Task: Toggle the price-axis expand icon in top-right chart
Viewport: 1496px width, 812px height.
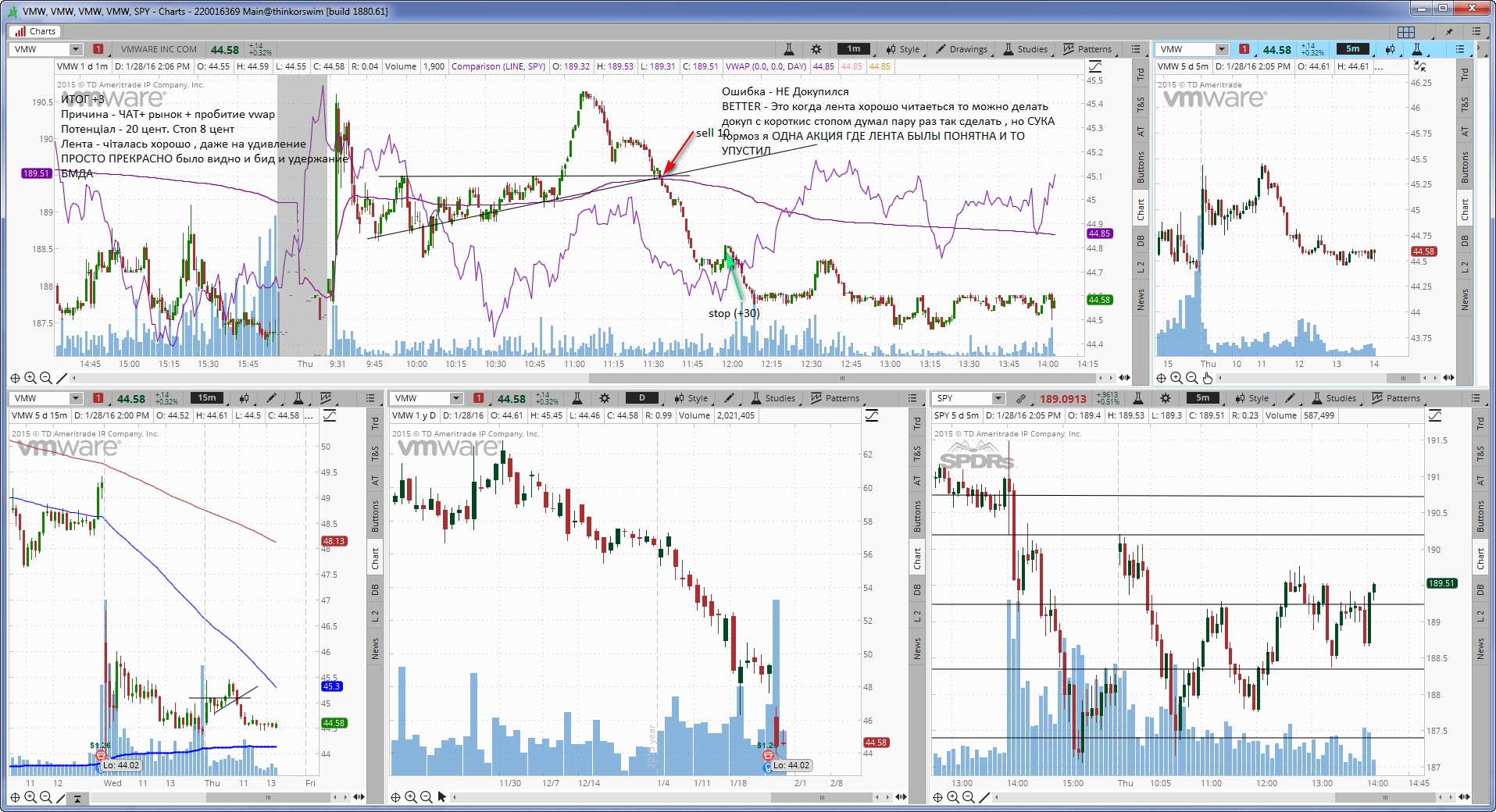Action: tap(1419, 66)
